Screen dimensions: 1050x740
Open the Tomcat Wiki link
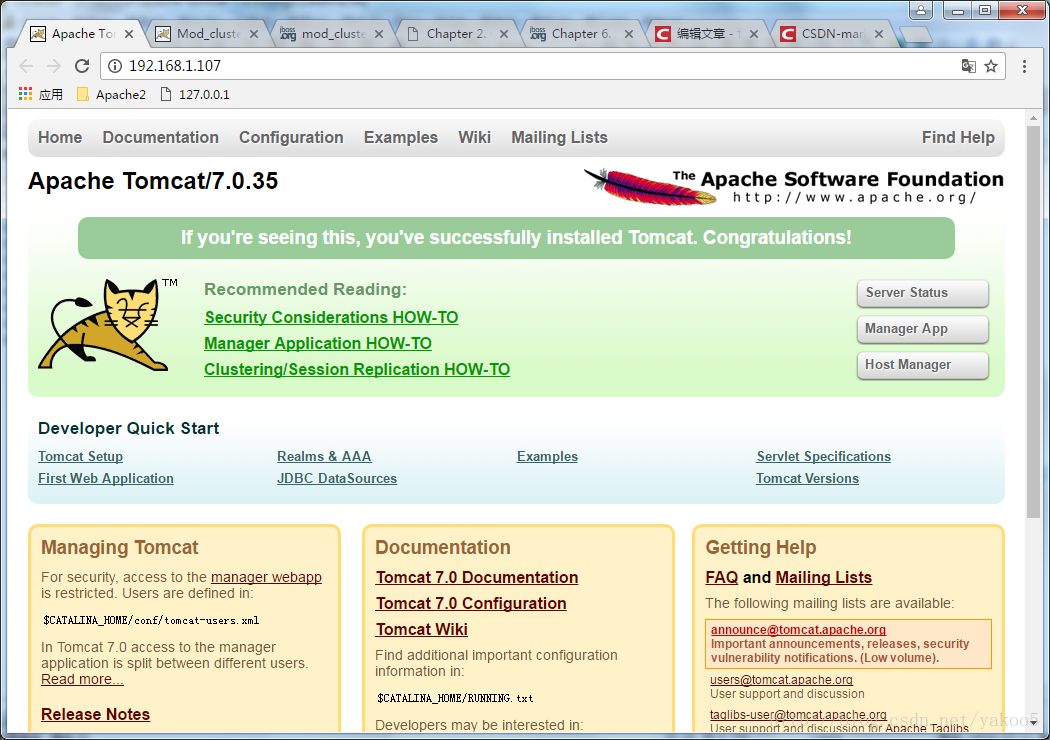coord(422,630)
